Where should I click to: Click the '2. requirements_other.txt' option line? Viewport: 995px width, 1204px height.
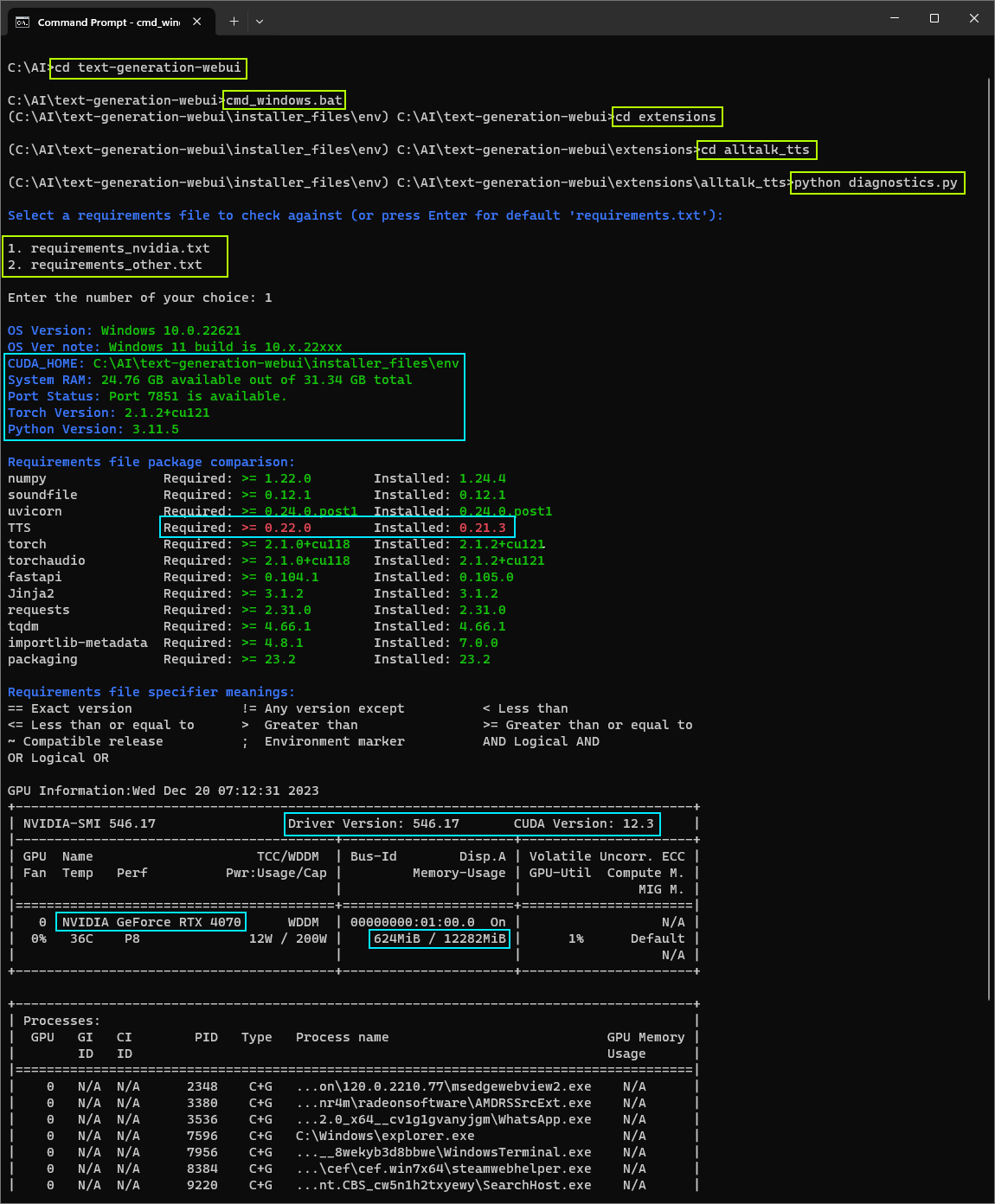point(105,265)
